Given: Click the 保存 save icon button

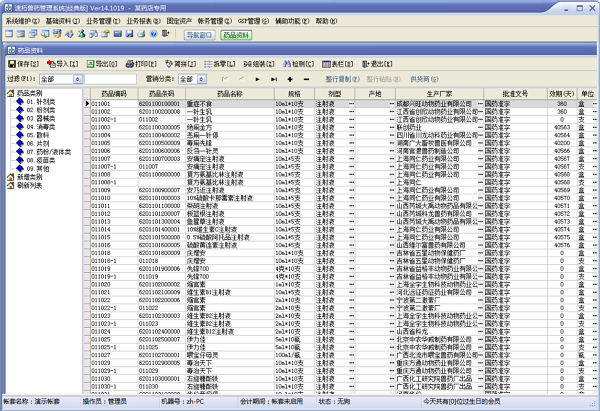Looking at the screenshot, I should tap(24, 64).
